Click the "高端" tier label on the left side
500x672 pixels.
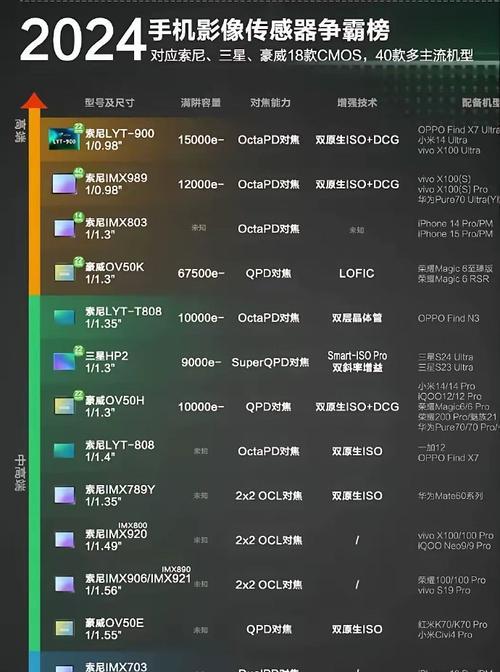20,131
